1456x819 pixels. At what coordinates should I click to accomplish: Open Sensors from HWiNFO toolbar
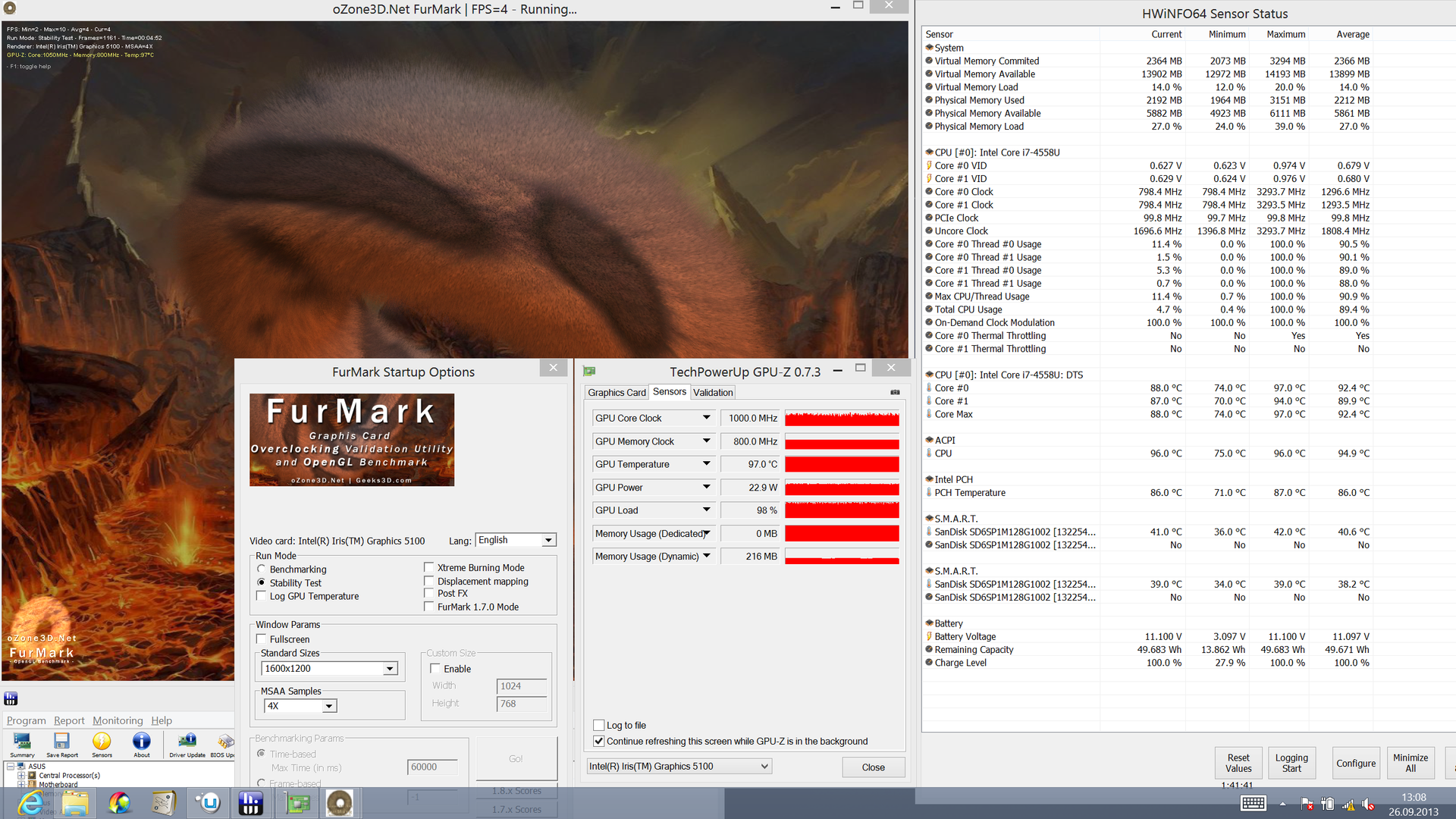click(x=102, y=745)
